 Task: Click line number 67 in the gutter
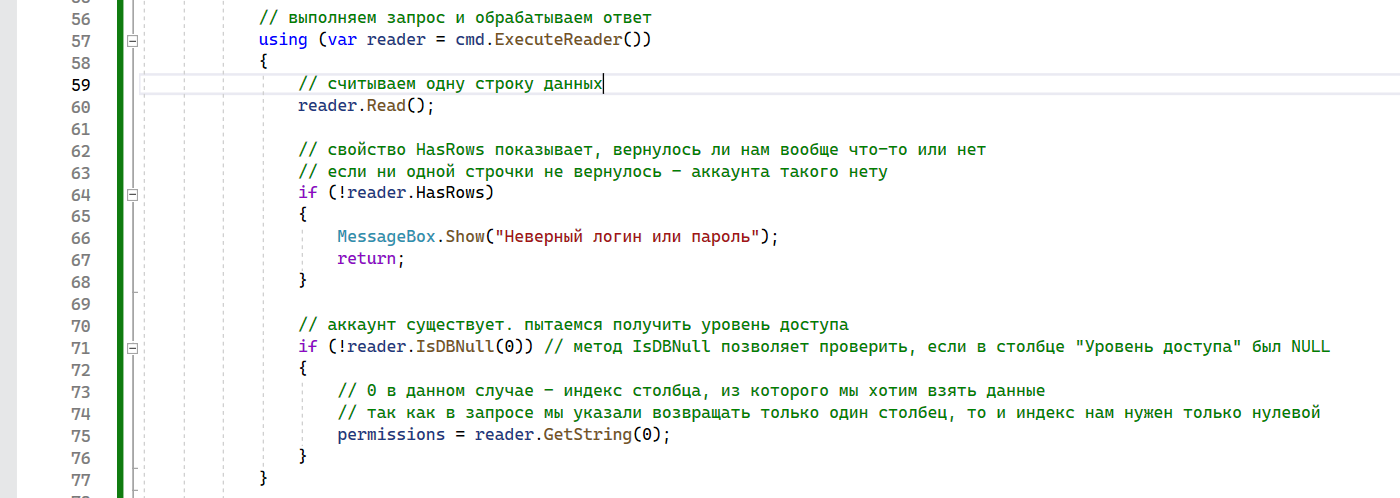point(82,260)
